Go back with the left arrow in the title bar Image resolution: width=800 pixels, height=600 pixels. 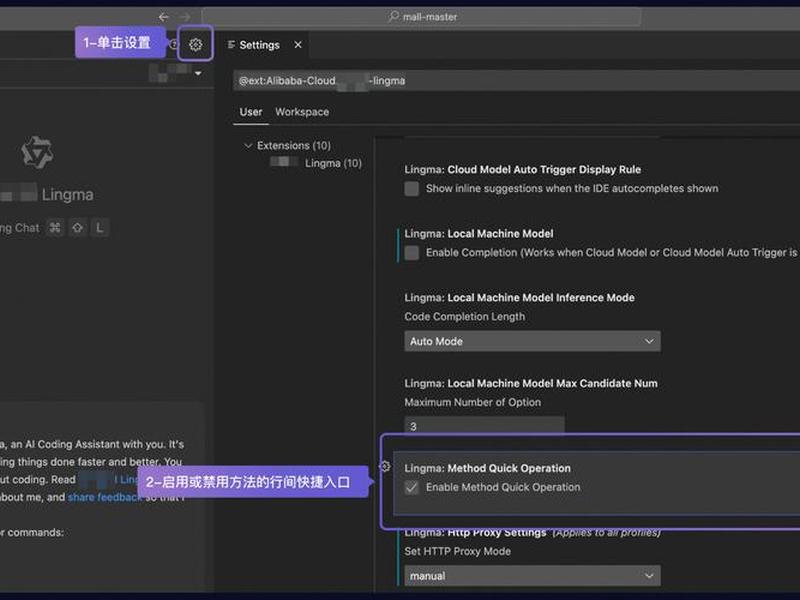coord(164,17)
